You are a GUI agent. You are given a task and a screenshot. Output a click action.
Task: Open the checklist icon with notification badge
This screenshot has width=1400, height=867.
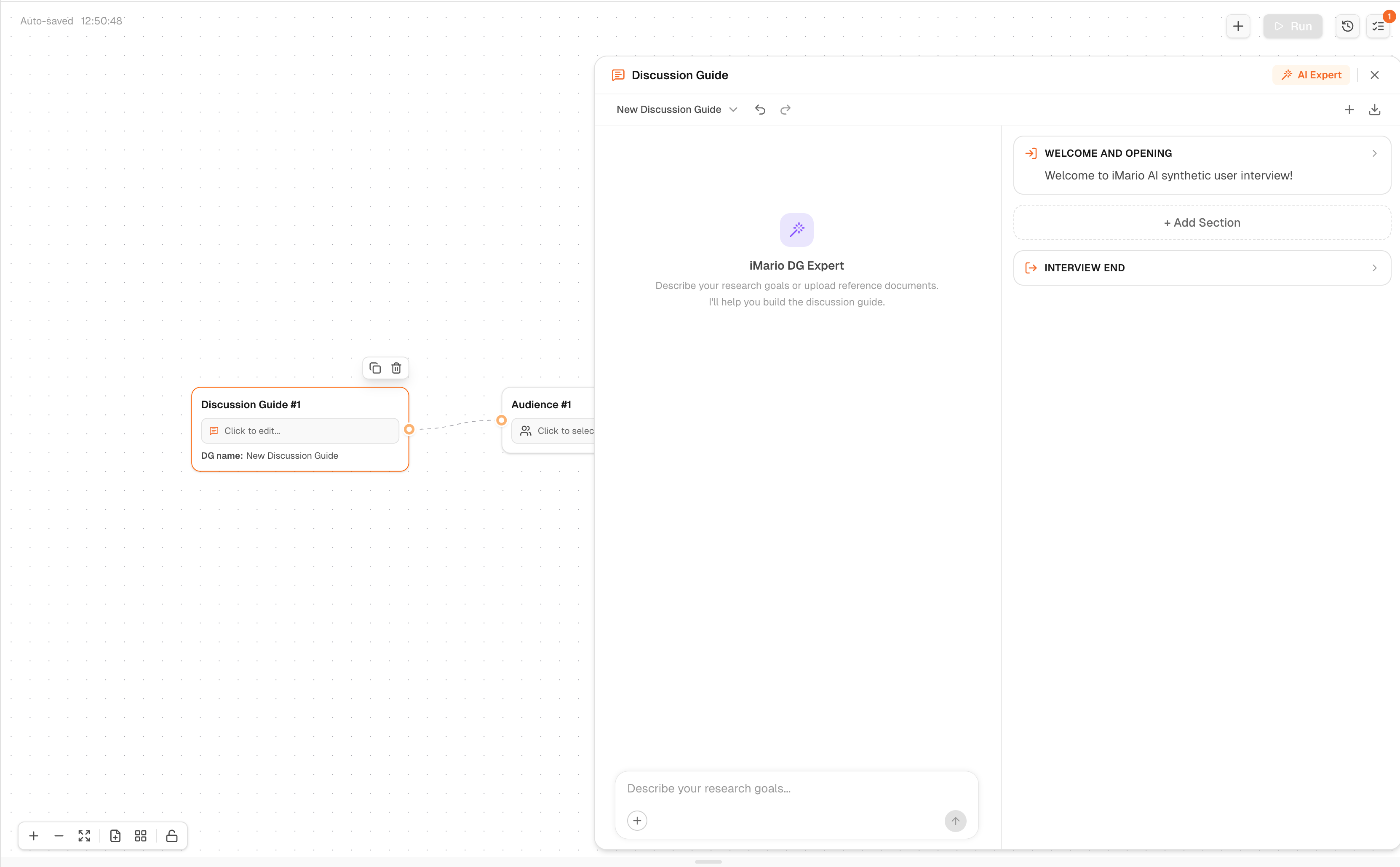1378,27
